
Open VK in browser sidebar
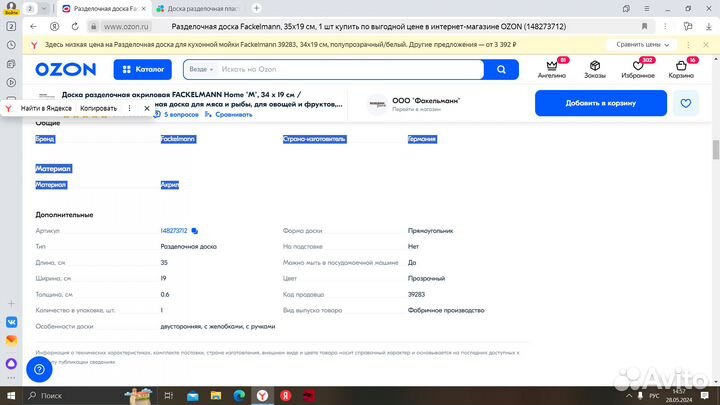tap(11, 322)
